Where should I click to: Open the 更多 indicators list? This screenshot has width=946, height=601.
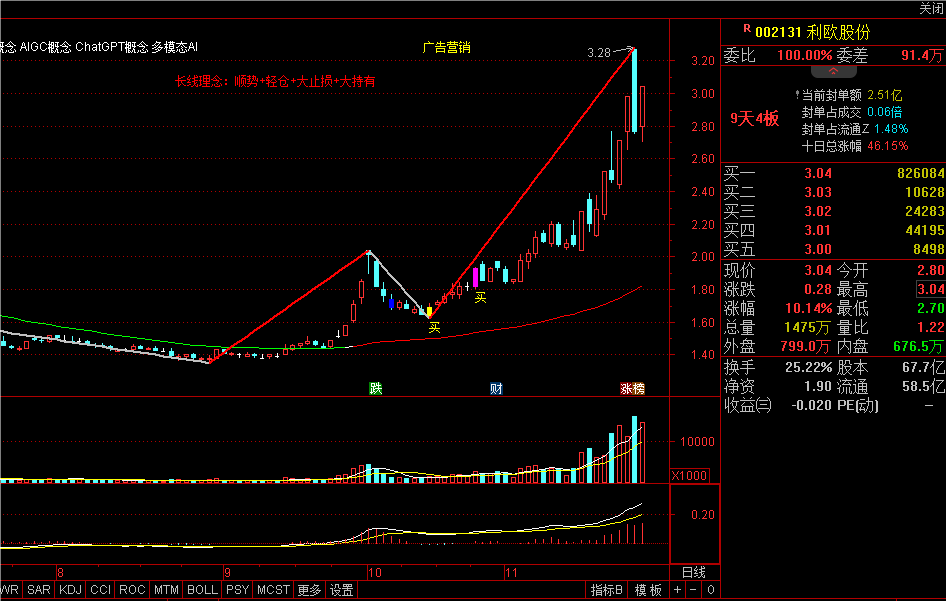[x=310, y=590]
